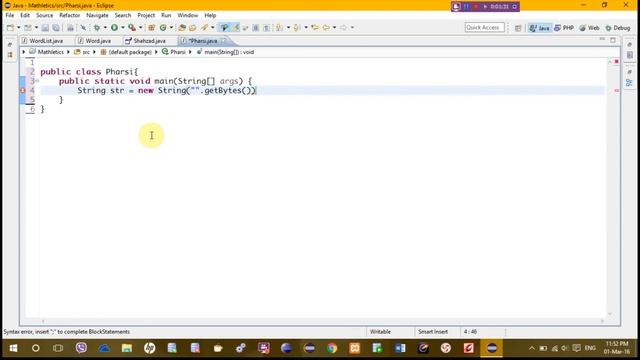The image size is (640, 360).
Task: Click the Back navigation arrow icon
Action: (x=326, y=28)
